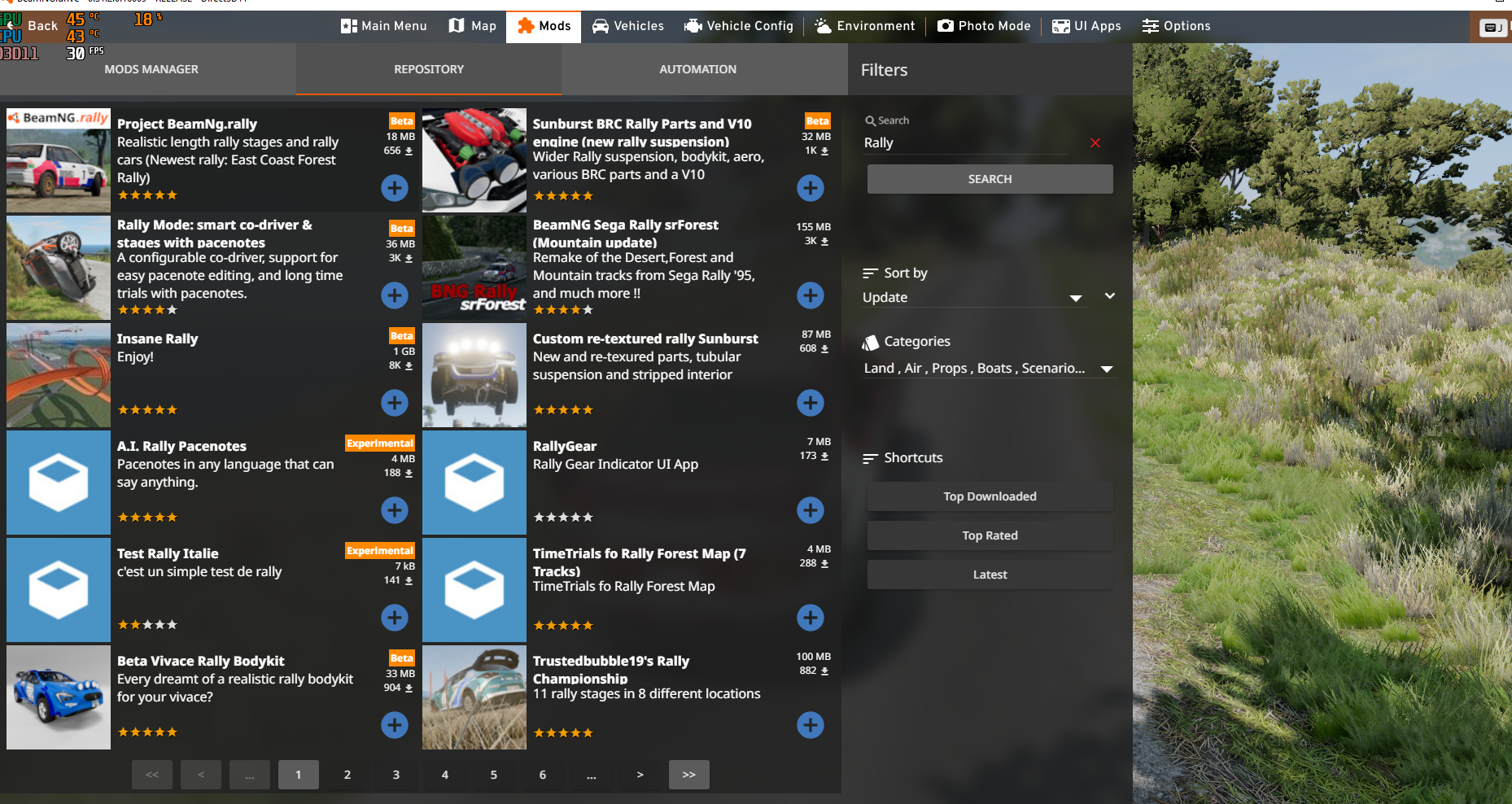
Task: Go to page 4 of results
Action: [445, 775]
